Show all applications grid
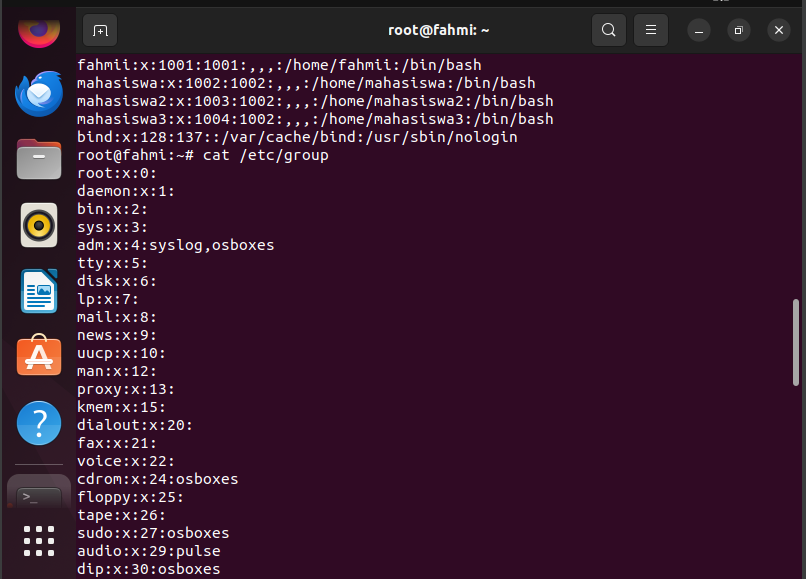Screen dimensions: 806x579 tap(39, 540)
